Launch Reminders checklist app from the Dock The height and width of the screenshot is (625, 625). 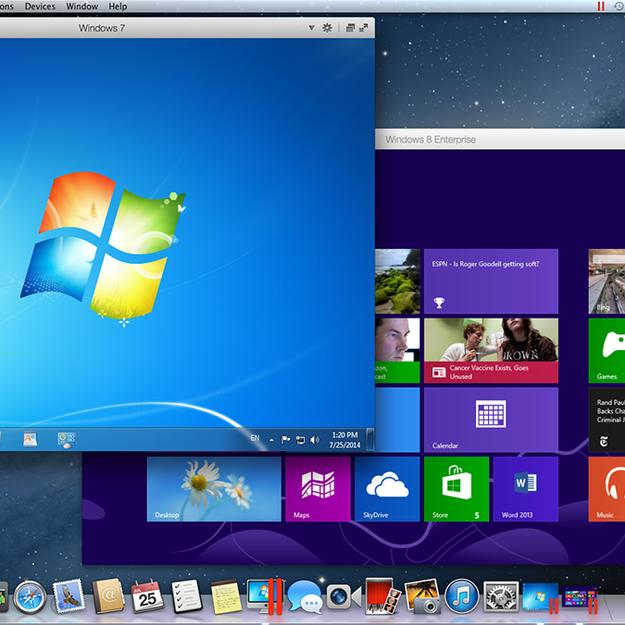[x=186, y=596]
